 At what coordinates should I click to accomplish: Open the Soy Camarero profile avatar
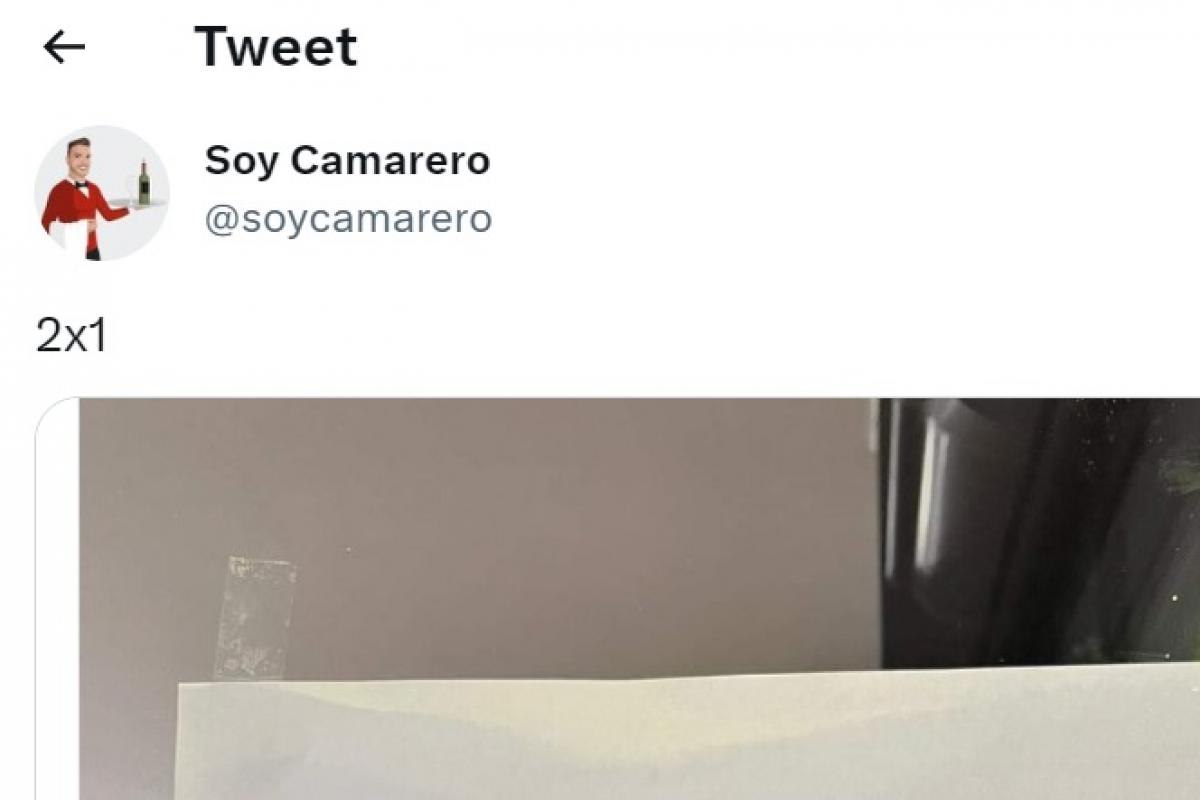[102, 193]
